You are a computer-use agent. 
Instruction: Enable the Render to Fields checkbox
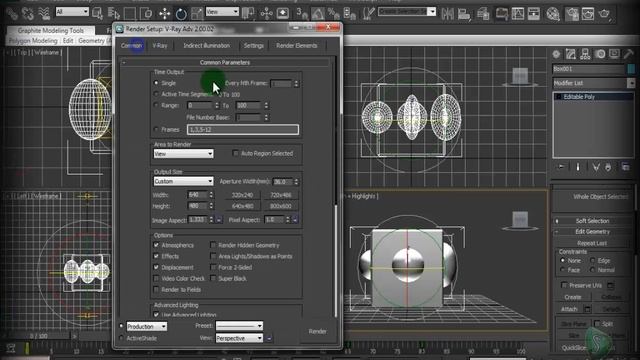156,289
